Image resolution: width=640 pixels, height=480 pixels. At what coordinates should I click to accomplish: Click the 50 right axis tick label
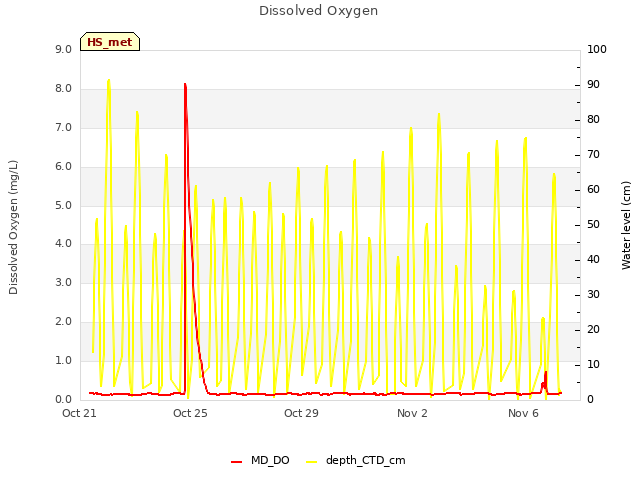click(x=593, y=224)
